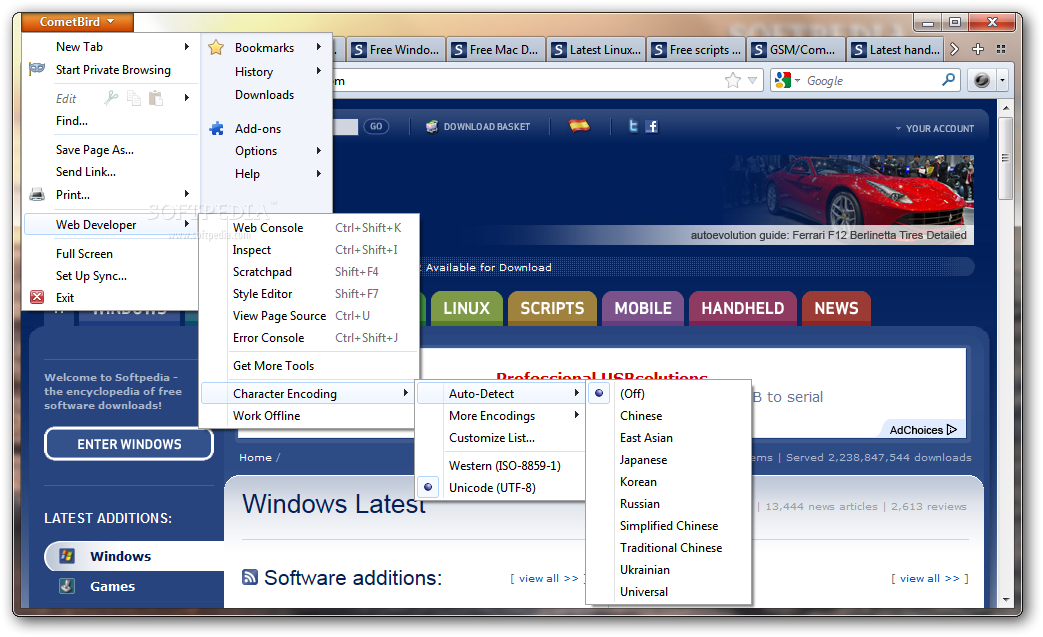Viewport: 1043px width, 637px height.
Task: Select Japanese auto-detect option
Action: (669, 459)
